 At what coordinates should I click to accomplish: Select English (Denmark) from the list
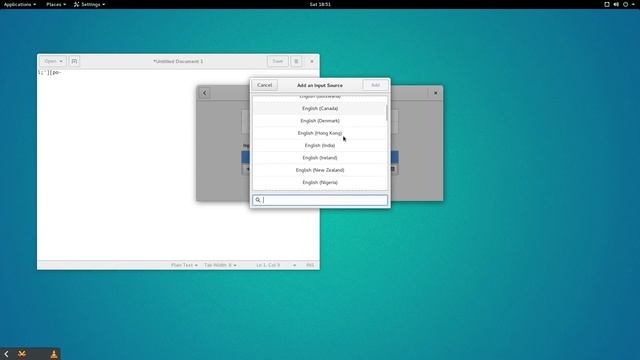[x=320, y=121]
